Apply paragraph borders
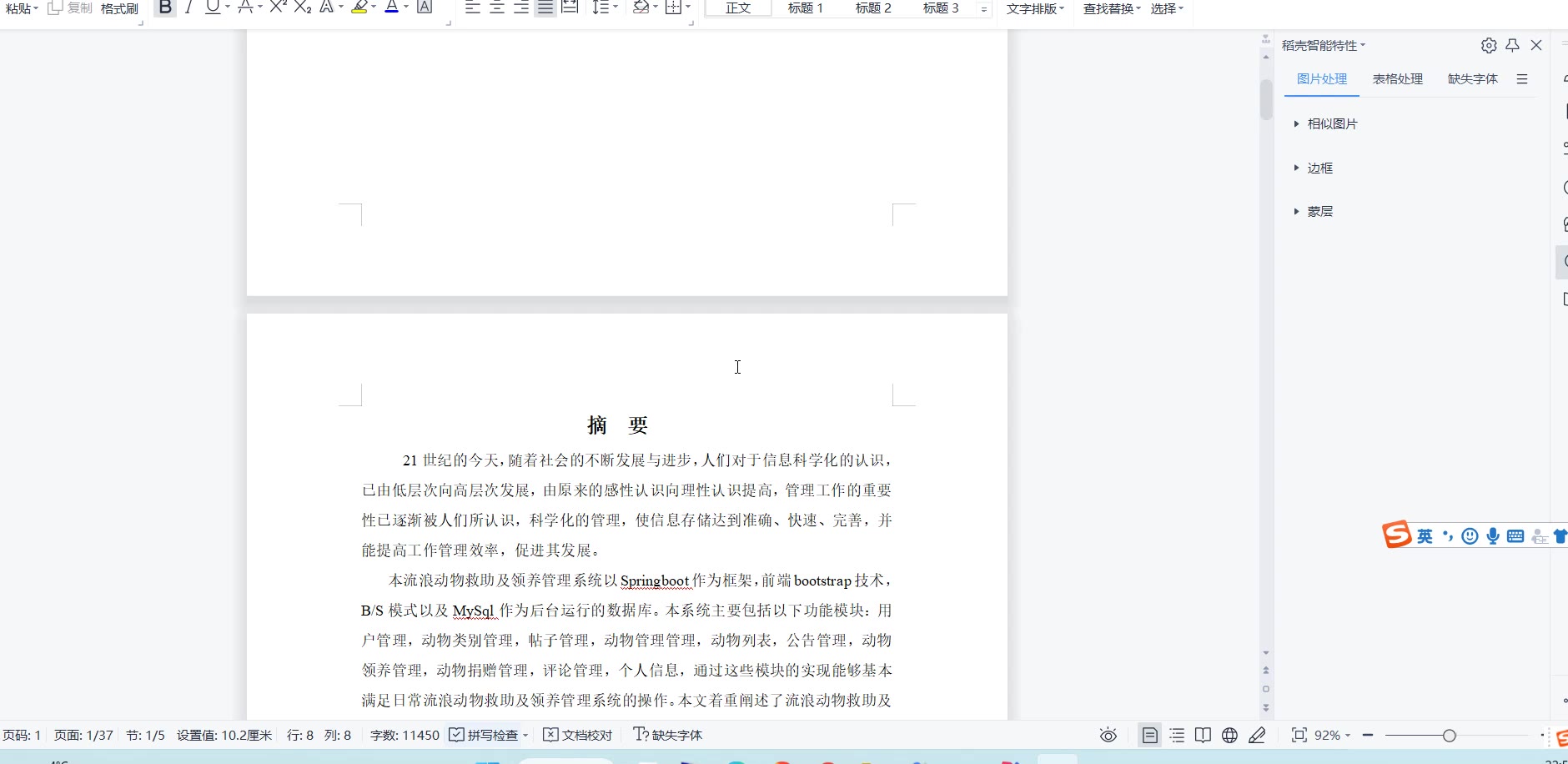1568x764 pixels. click(x=673, y=8)
